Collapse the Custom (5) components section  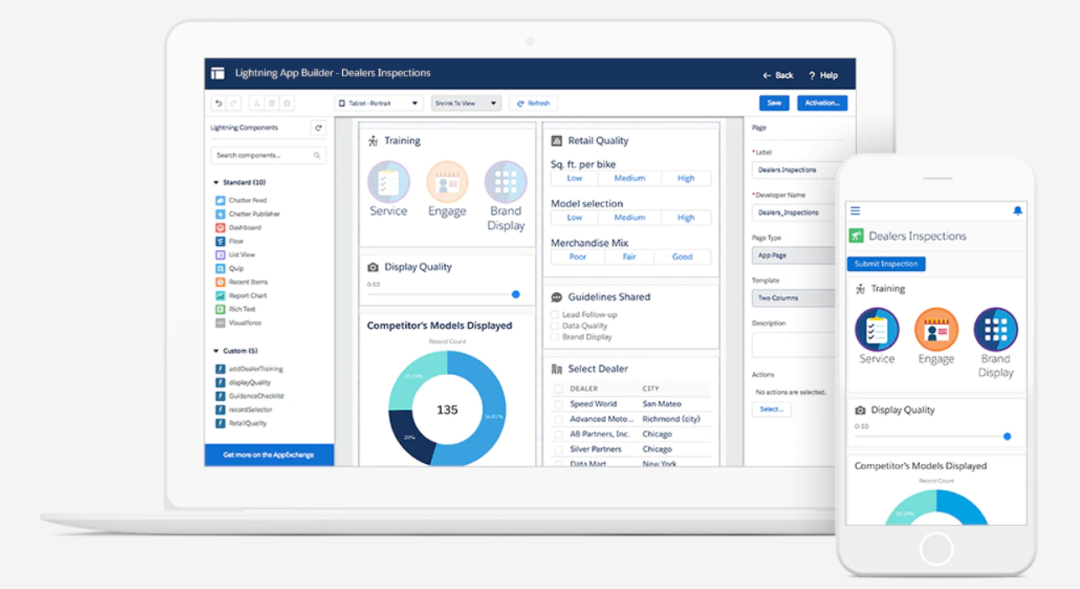tap(216, 351)
